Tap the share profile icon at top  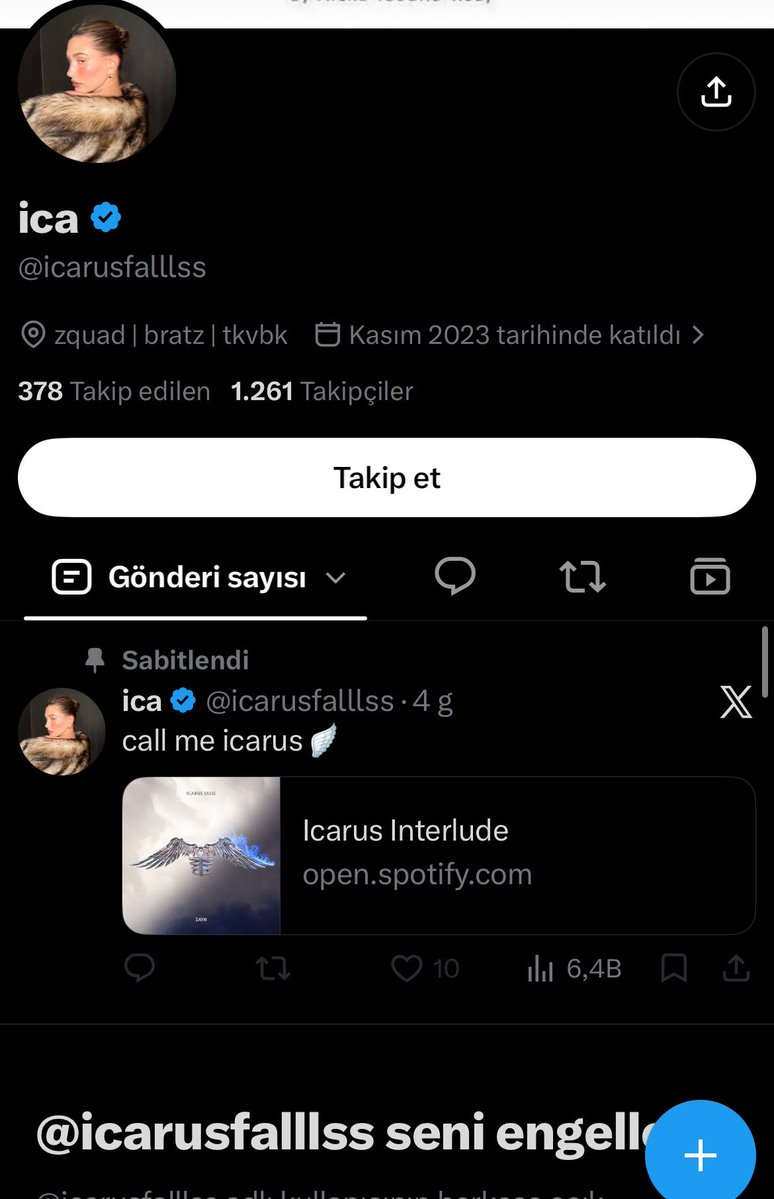716,92
